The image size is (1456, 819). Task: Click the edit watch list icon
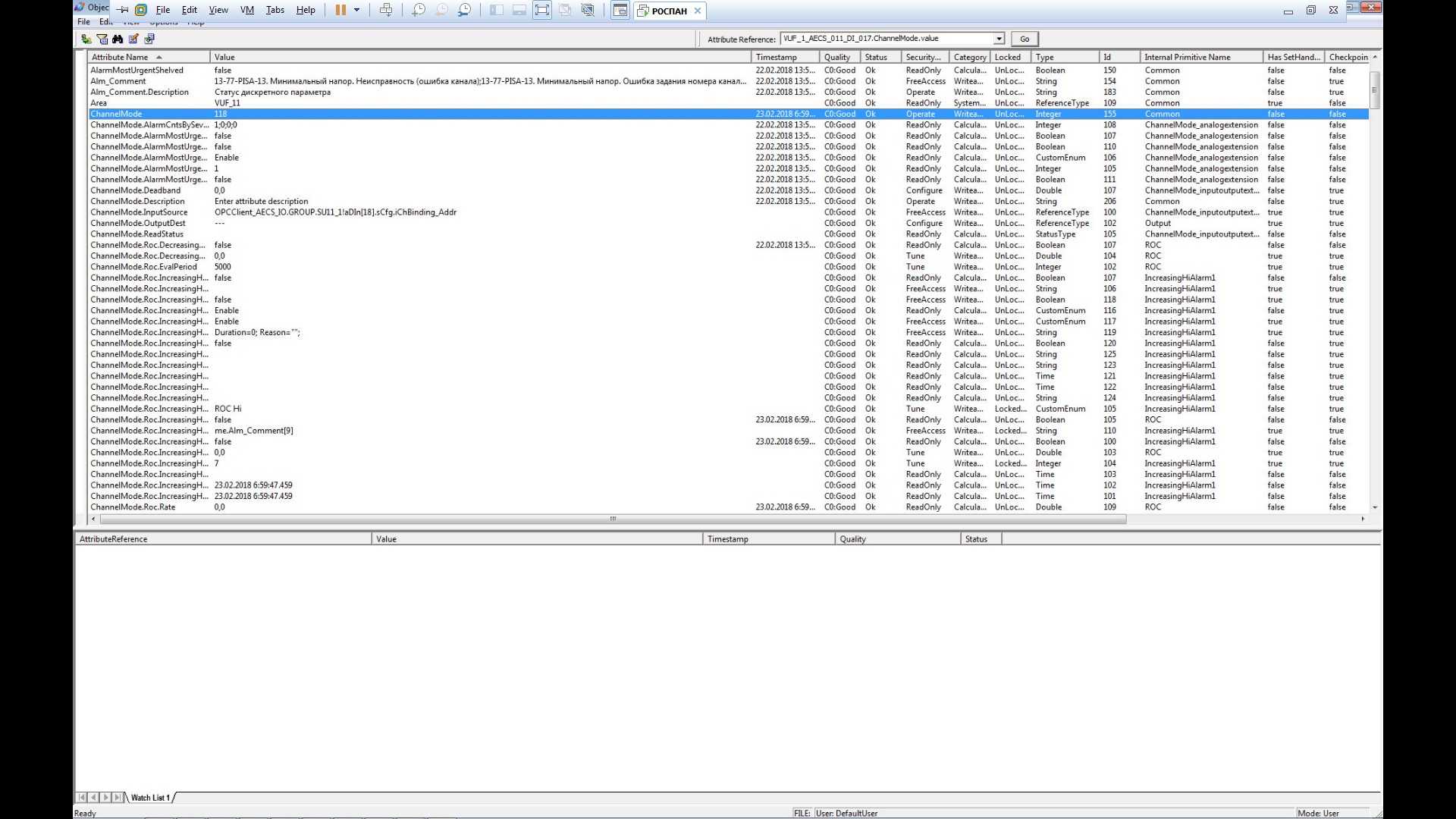click(133, 39)
